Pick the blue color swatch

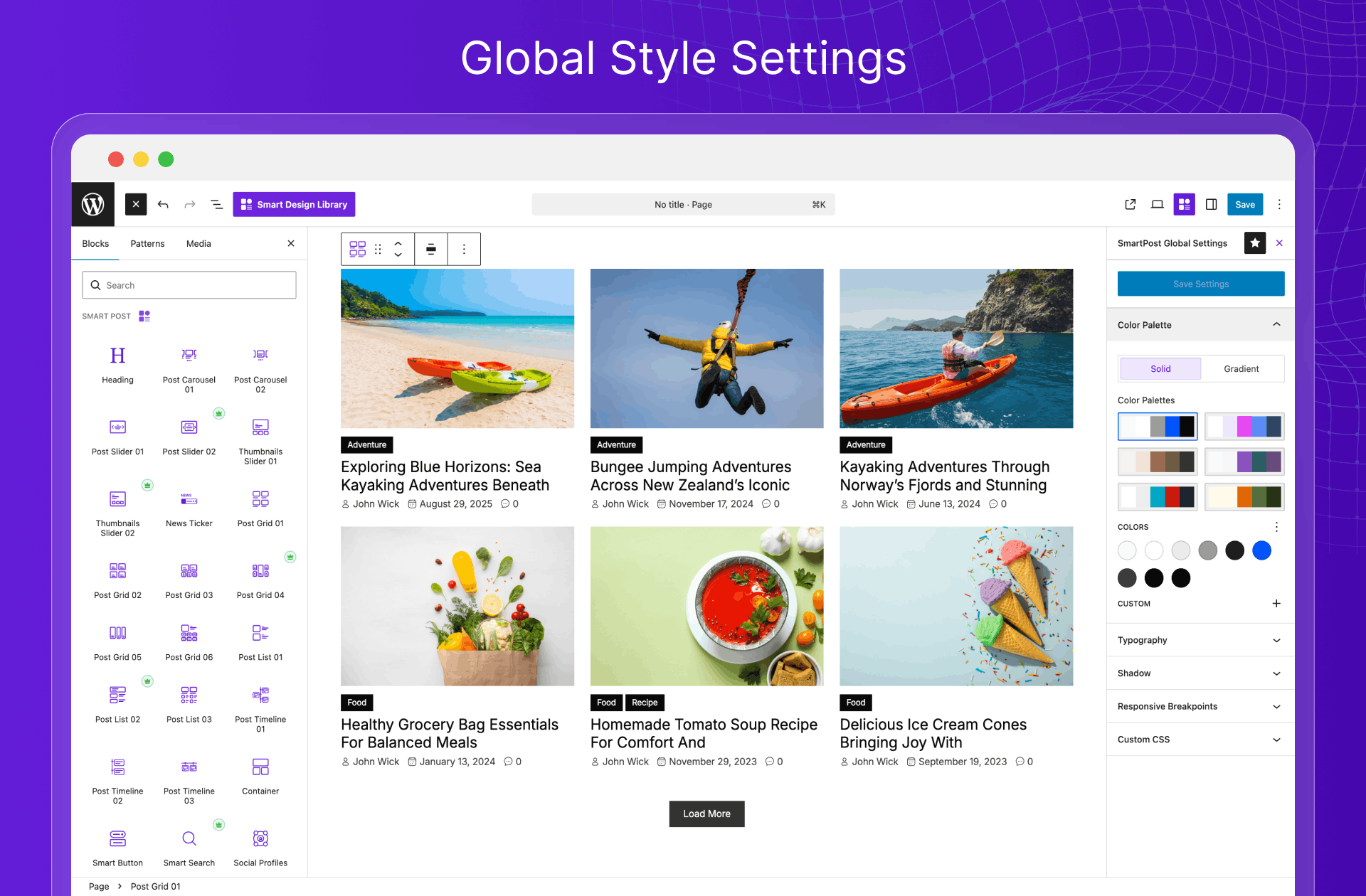pyautogui.click(x=1261, y=550)
